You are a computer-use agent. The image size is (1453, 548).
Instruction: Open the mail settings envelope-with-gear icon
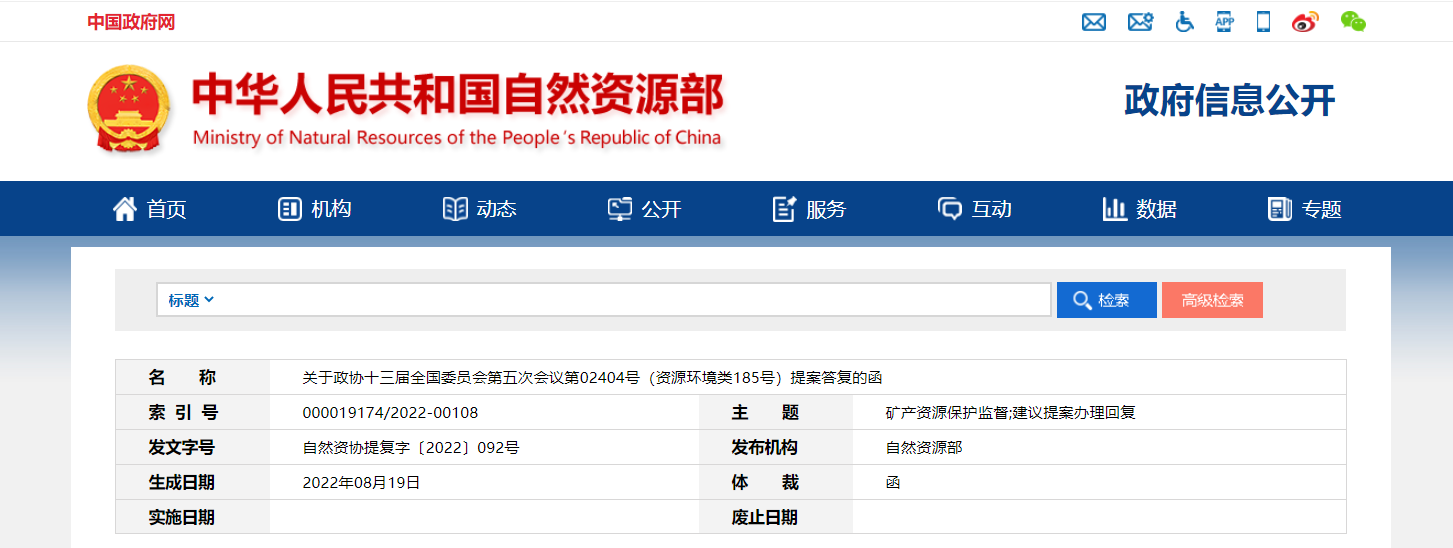1140,22
